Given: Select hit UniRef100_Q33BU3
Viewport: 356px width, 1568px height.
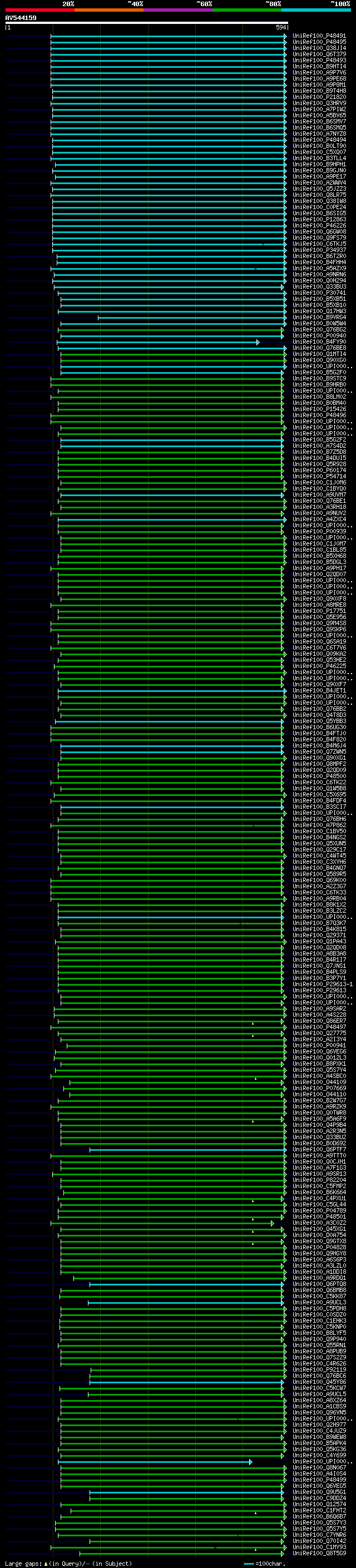Looking at the screenshot, I should point(319,286).
